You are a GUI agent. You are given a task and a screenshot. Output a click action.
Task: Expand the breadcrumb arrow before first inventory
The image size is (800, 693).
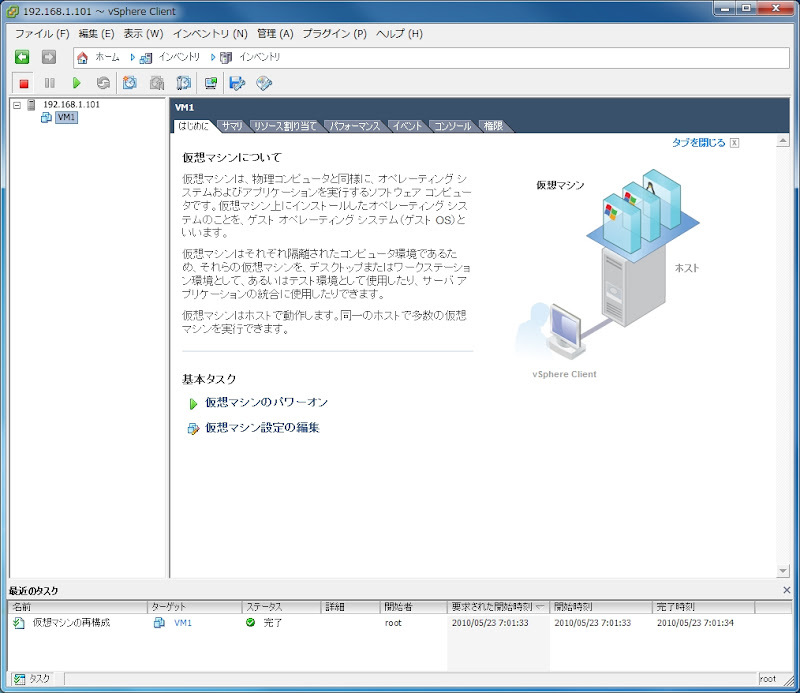[132, 58]
